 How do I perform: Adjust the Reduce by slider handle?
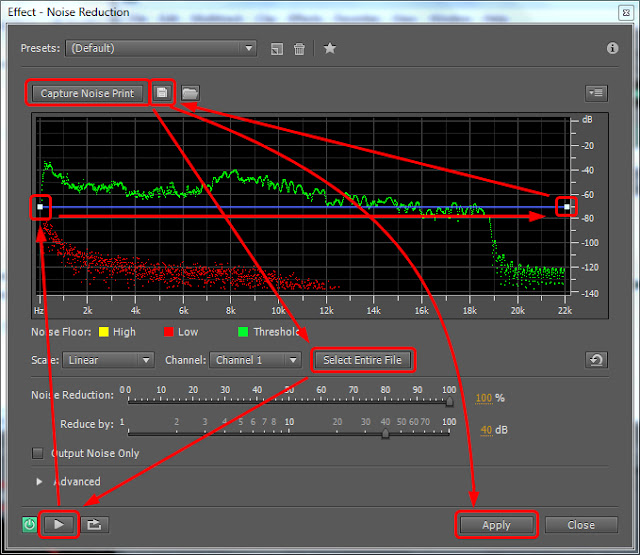[x=385, y=434]
